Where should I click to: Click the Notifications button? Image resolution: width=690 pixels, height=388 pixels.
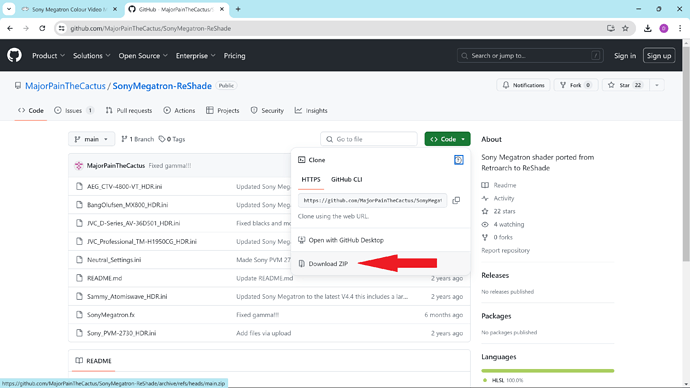(523, 85)
